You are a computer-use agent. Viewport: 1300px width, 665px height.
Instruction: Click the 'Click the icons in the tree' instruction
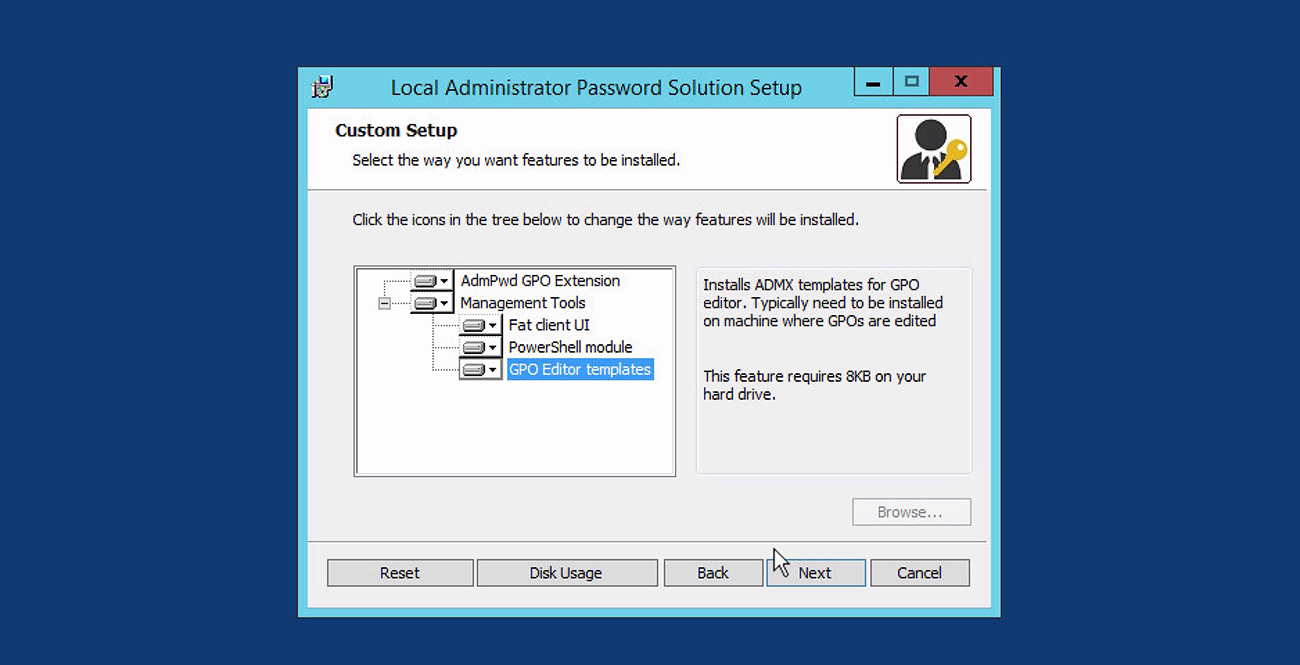coord(605,219)
